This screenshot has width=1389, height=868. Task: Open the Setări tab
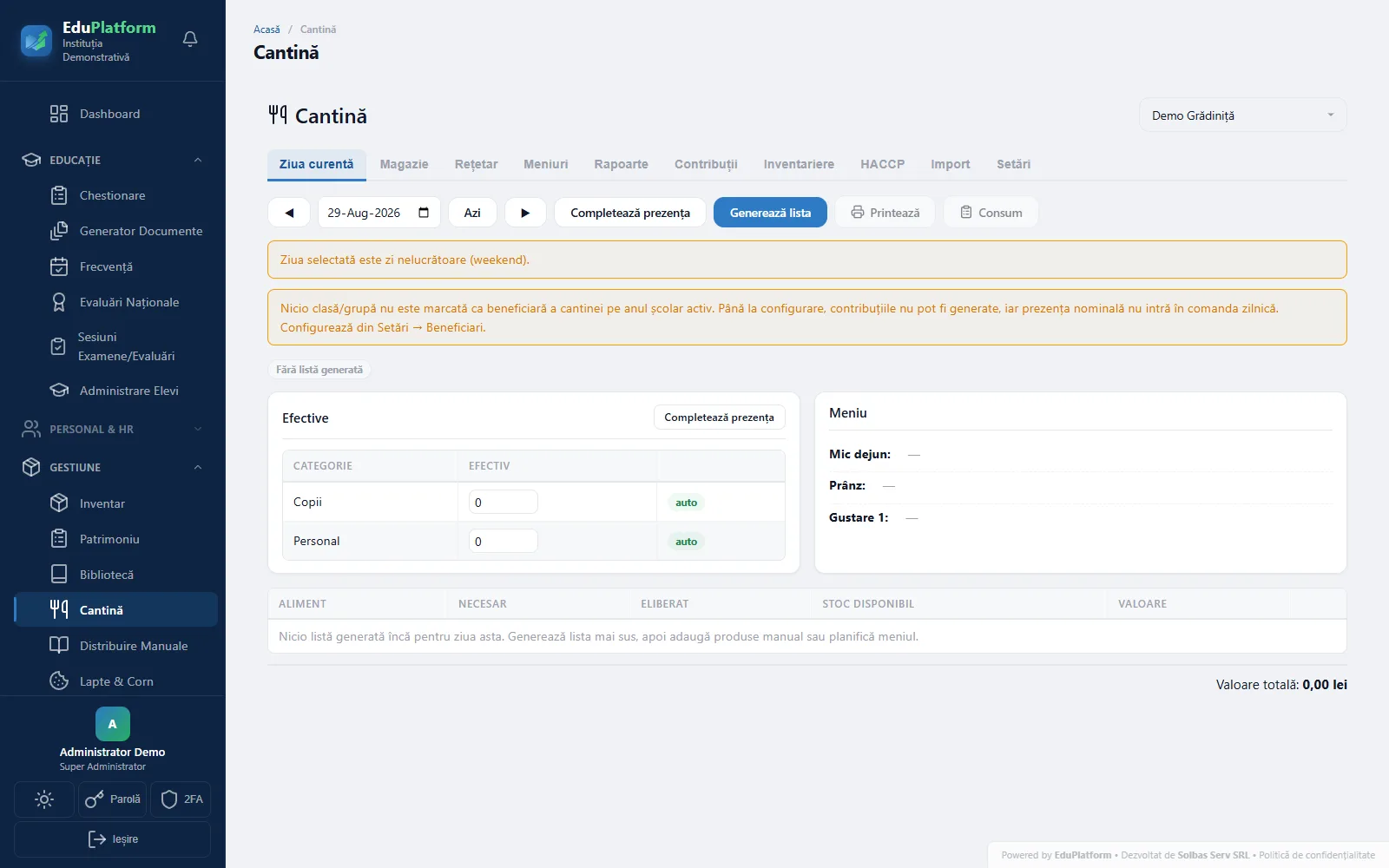pyautogui.click(x=1013, y=164)
